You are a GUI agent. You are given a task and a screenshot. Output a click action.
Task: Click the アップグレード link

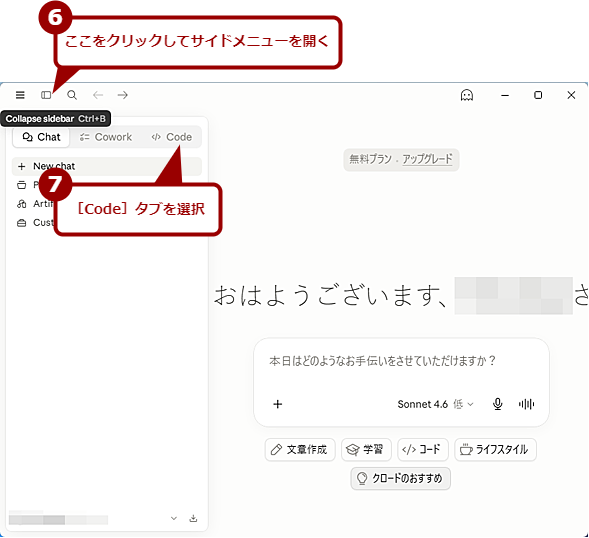click(427, 159)
